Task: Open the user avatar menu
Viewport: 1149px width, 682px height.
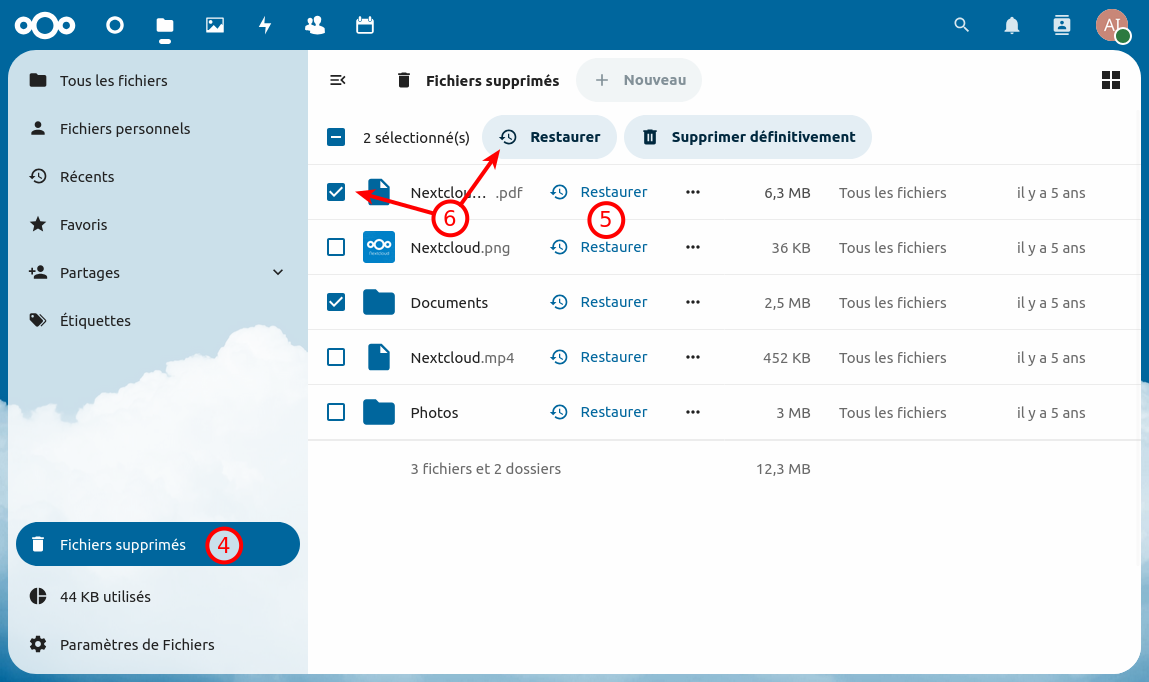Action: pos(1112,25)
